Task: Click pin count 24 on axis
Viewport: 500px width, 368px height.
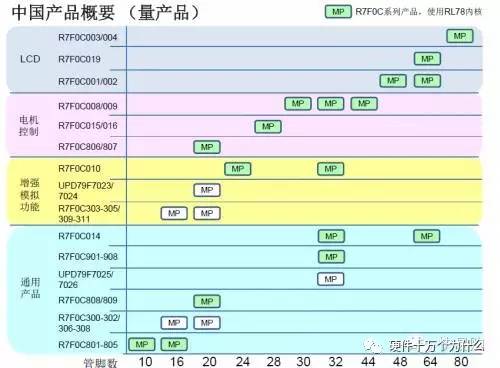Action: coord(242,362)
